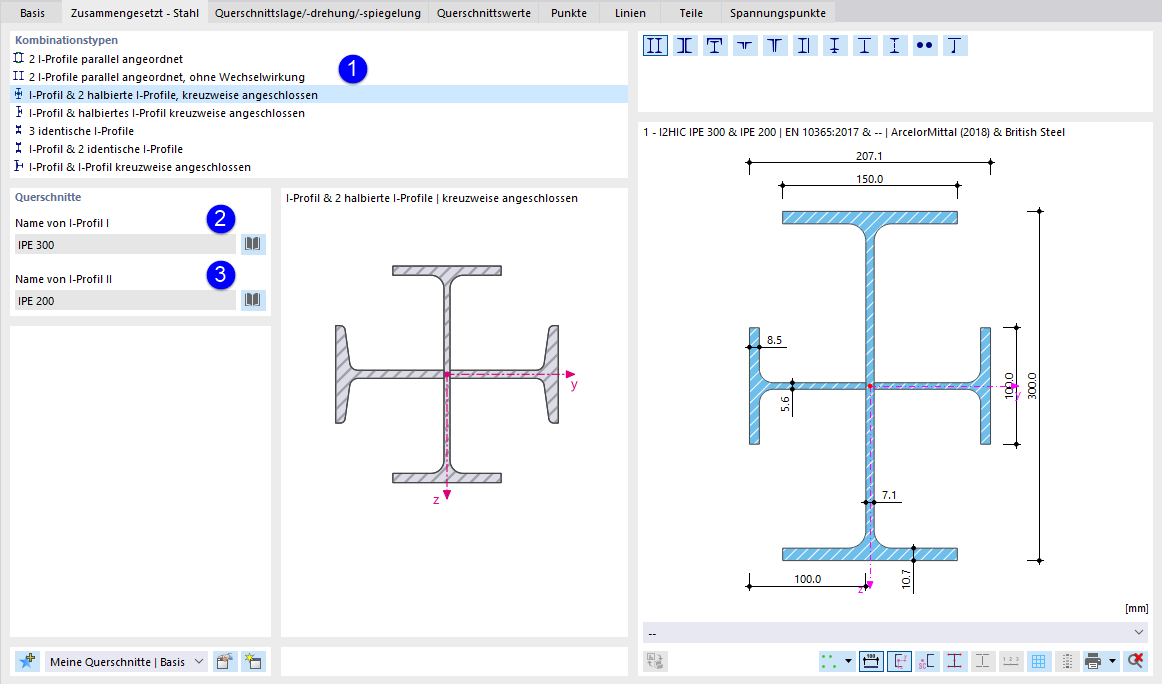Select the two parallel I-profiles shape icon
The height and width of the screenshot is (684, 1162).
point(655,46)
